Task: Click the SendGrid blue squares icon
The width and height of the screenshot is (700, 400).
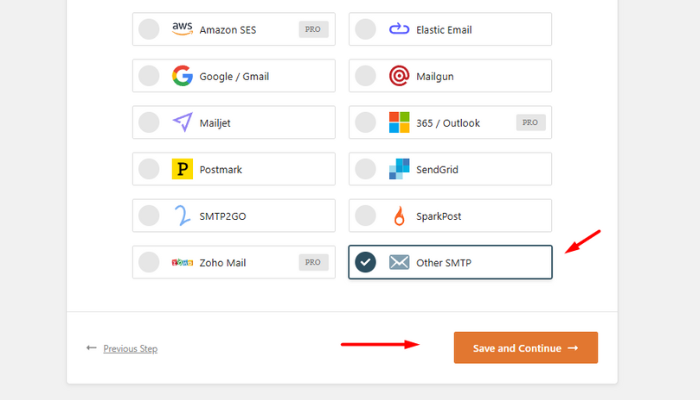Action: click(x=399, y=169)
